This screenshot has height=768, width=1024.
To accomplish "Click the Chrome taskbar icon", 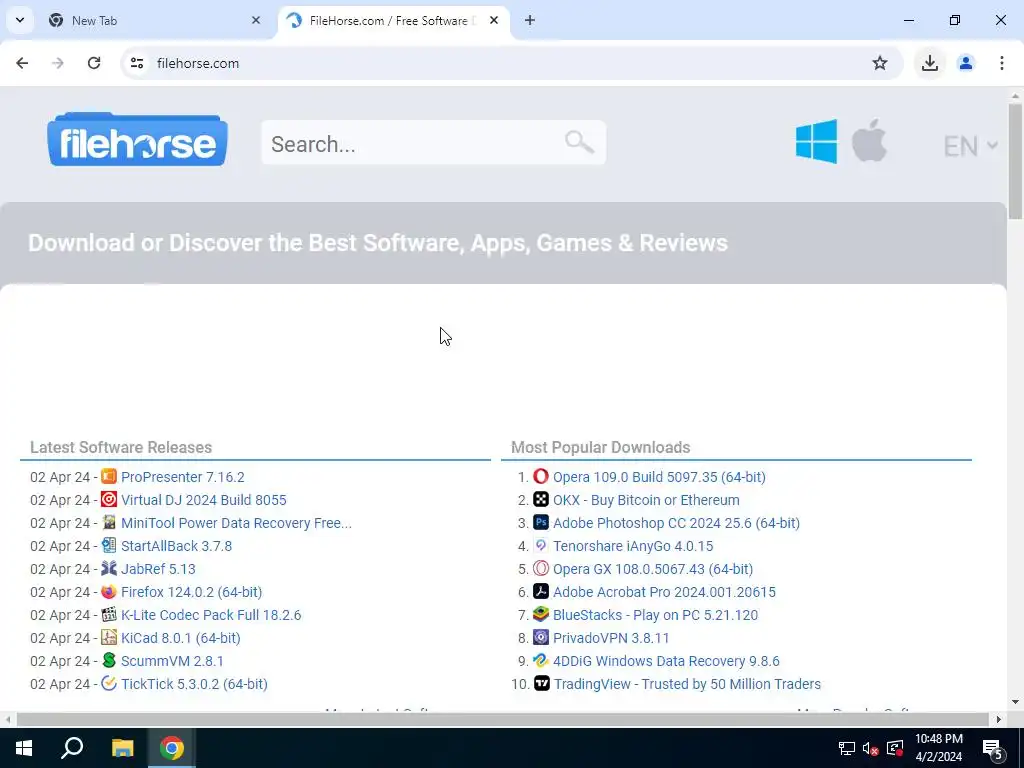I will [x=172, y=748].
